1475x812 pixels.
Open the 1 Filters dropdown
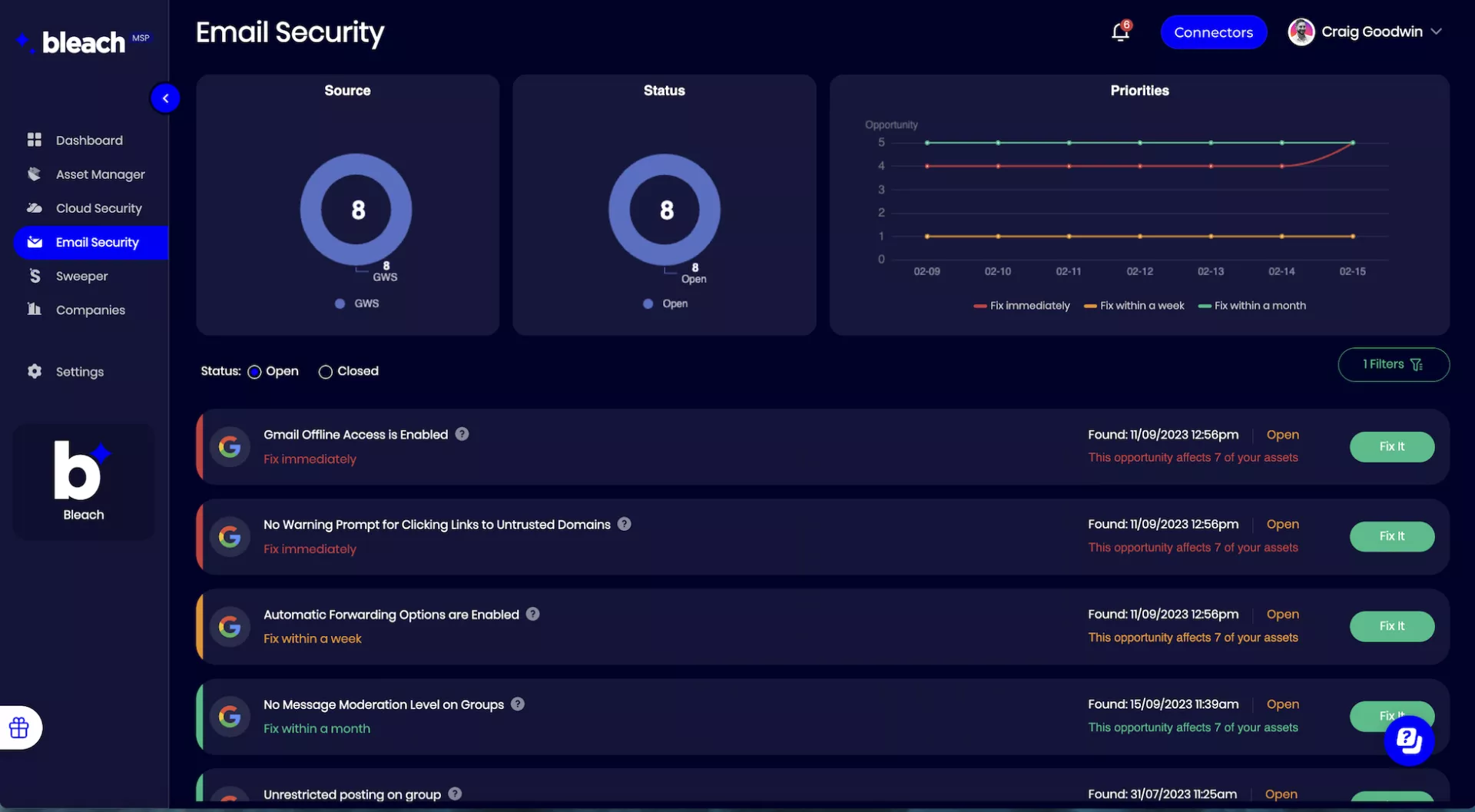[x=1393, y=364]
